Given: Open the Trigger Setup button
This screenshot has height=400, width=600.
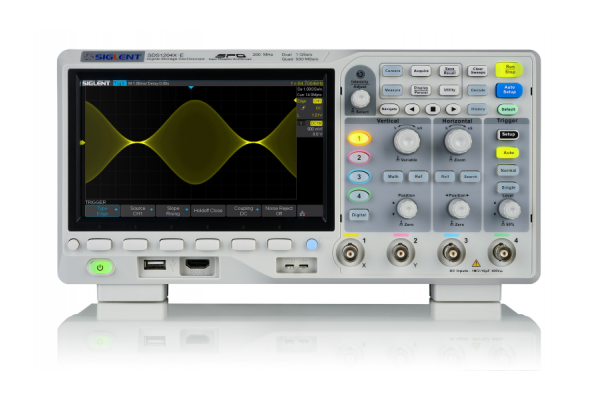Looking at the screenshot, I should click(508, 134).
